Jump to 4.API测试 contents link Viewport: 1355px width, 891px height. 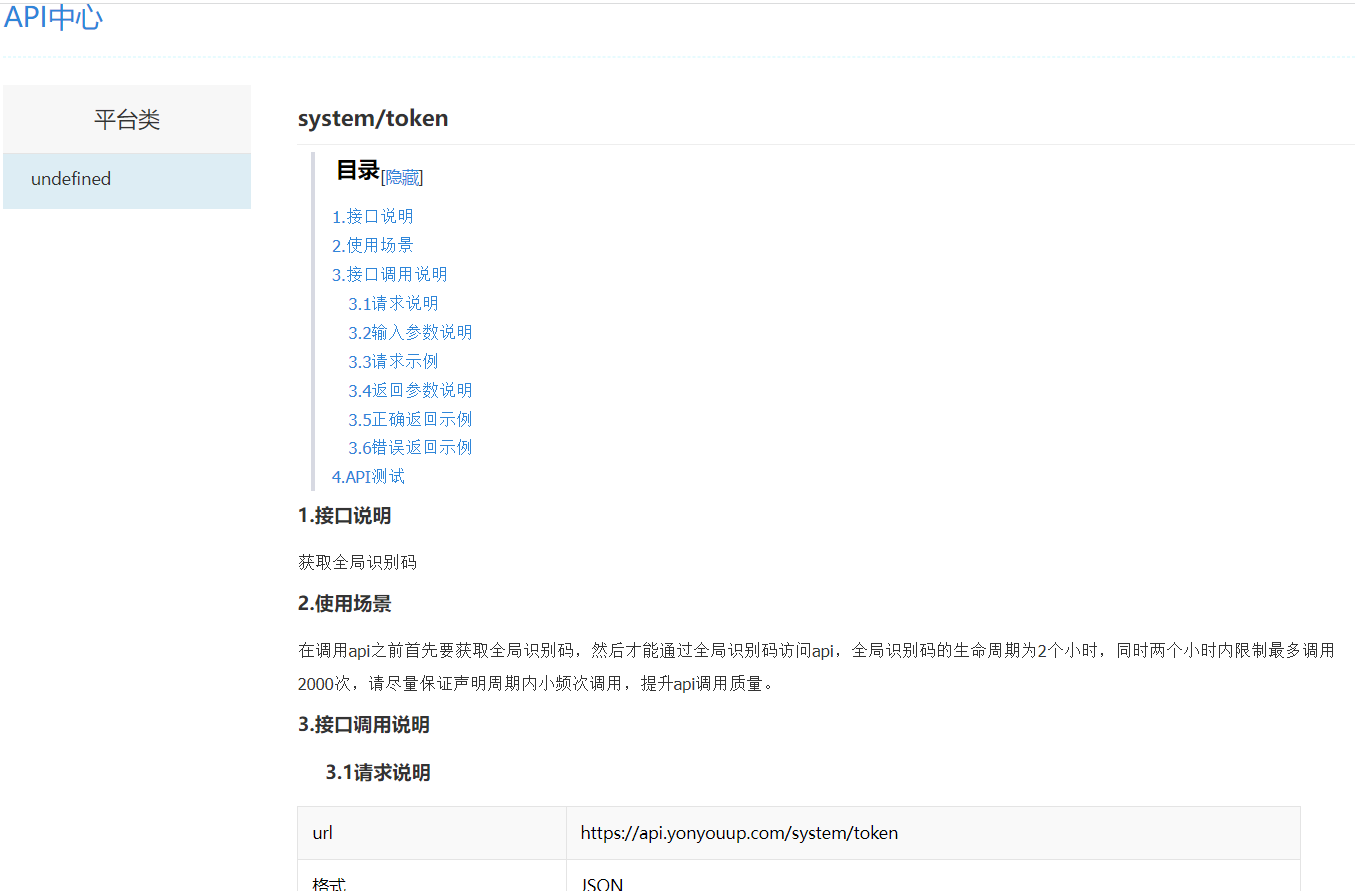368,477
